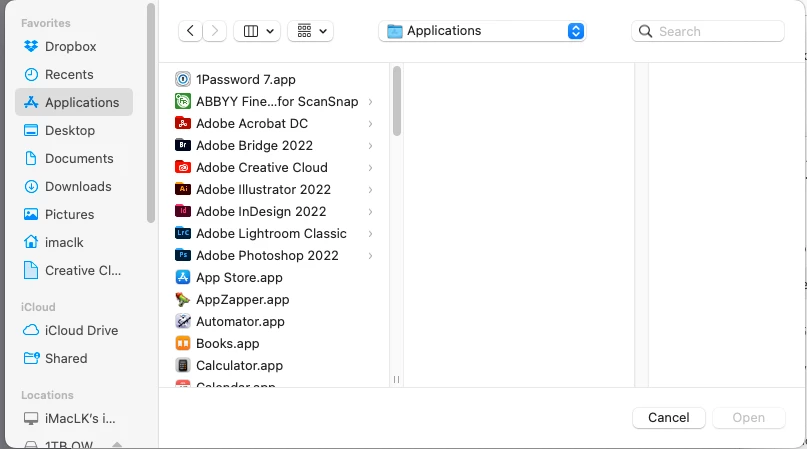Expand the Adobe Lightroom Classic chevron

(370, 234)
